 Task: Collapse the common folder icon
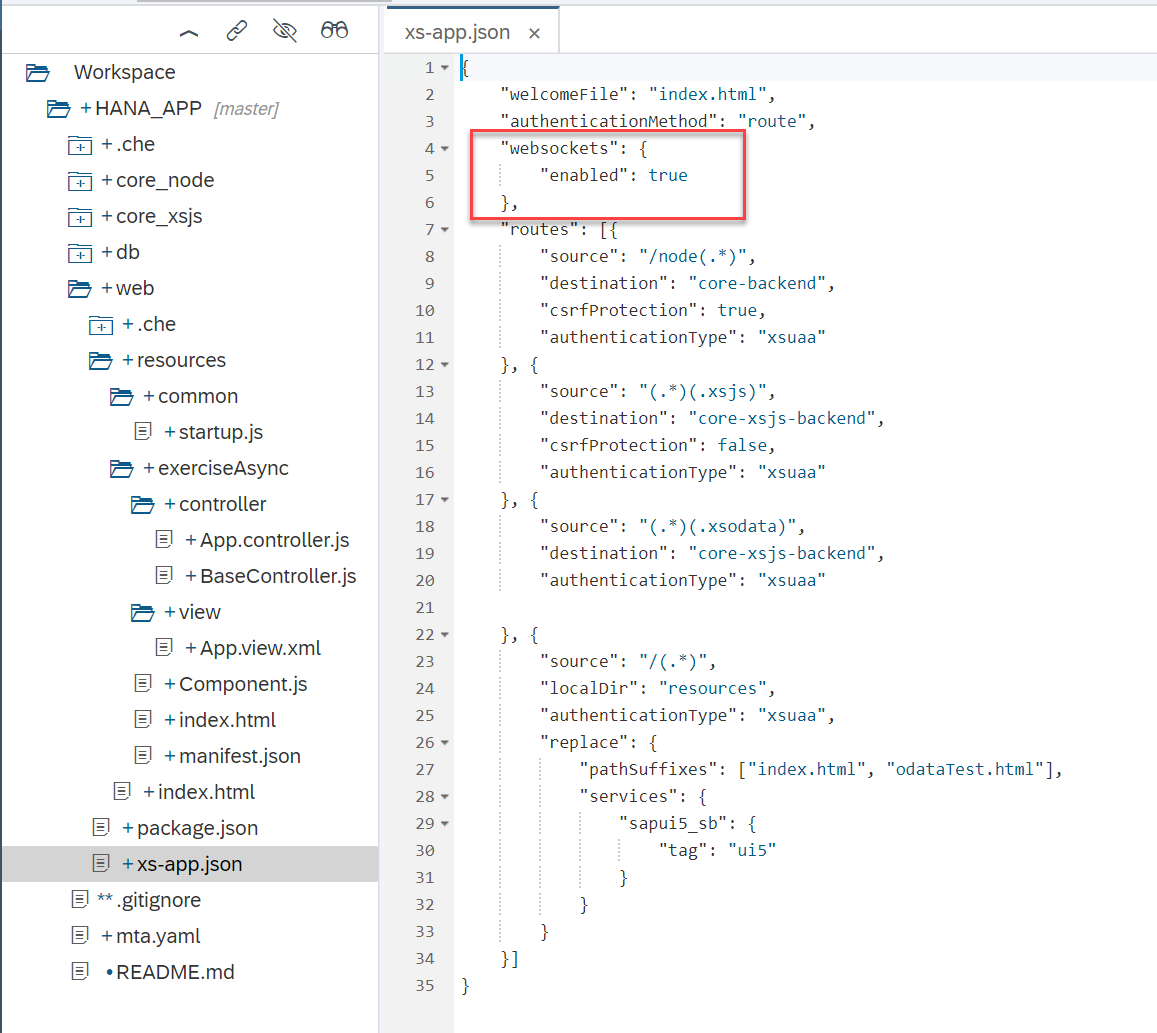122,397
